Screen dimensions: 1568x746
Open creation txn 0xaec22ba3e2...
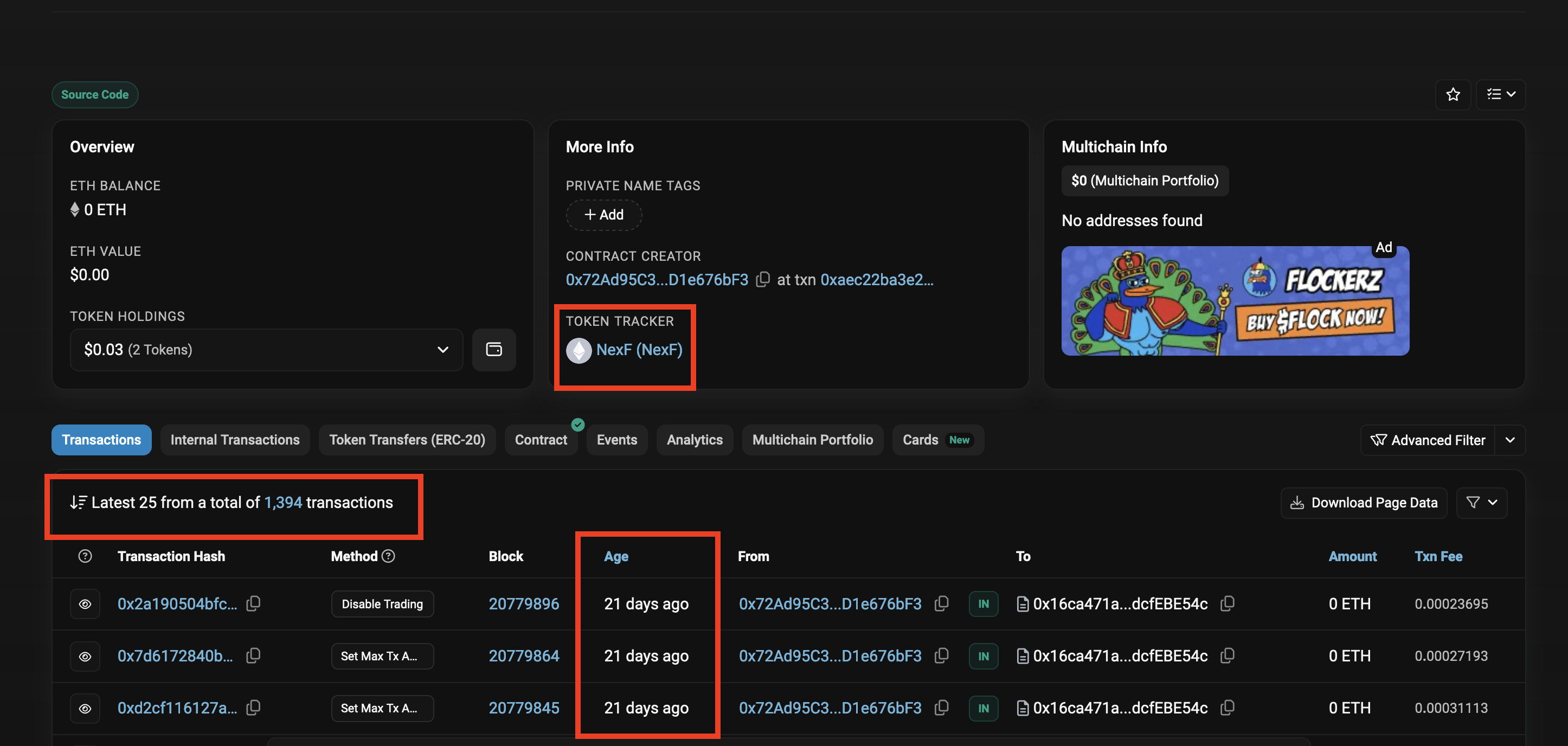877,280
